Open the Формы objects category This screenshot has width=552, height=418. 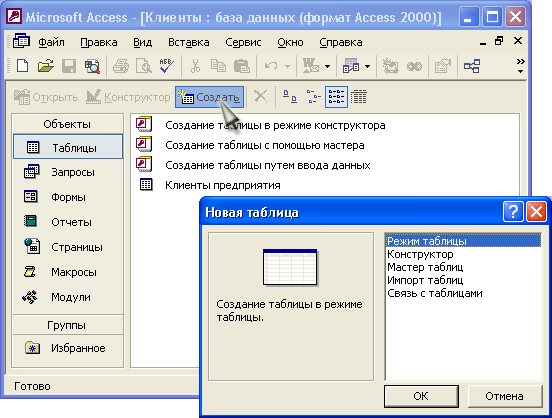pos(68,197)
